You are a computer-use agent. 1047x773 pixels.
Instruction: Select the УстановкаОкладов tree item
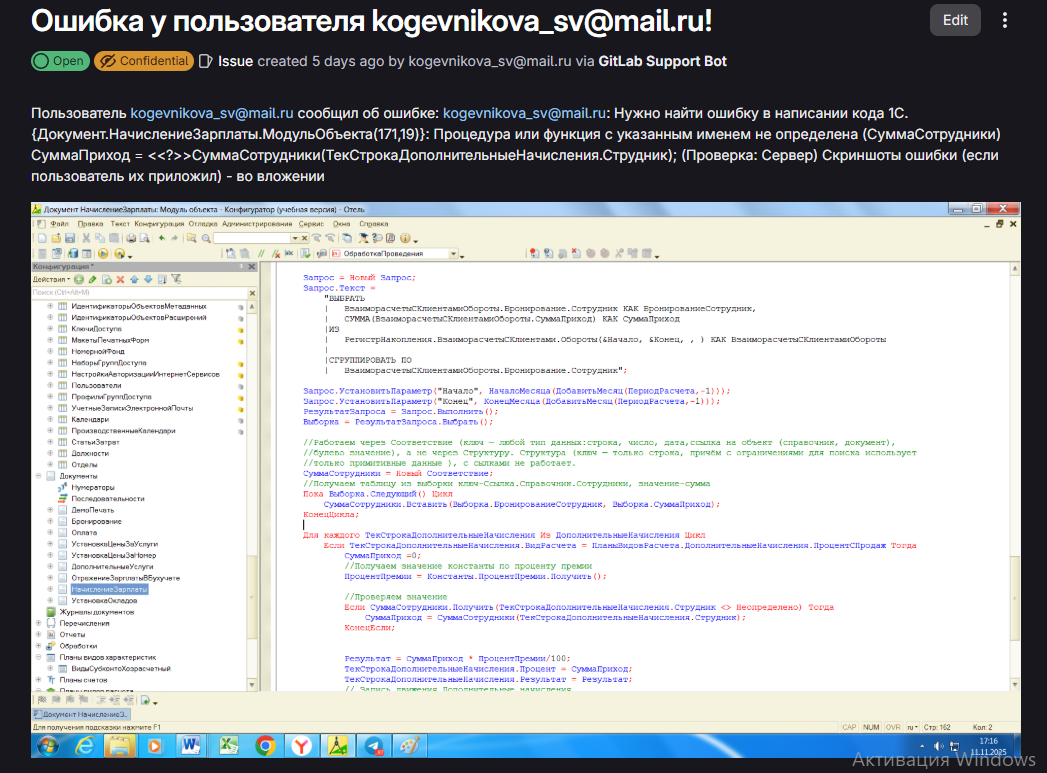pyautogui.click(x=104, y=601)
